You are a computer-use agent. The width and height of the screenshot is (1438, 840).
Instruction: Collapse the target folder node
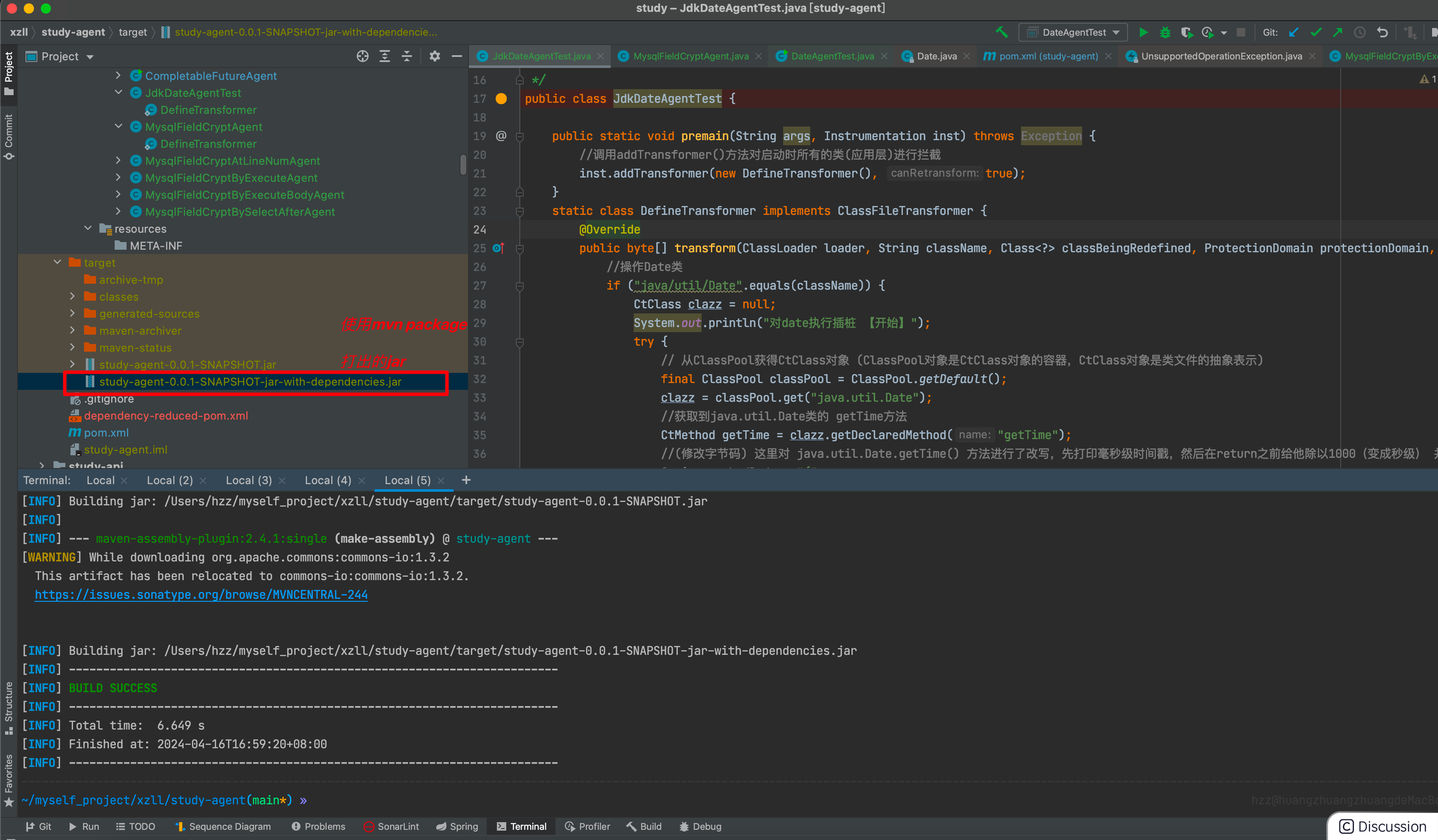pyautogui.click(x=57, y=262)
